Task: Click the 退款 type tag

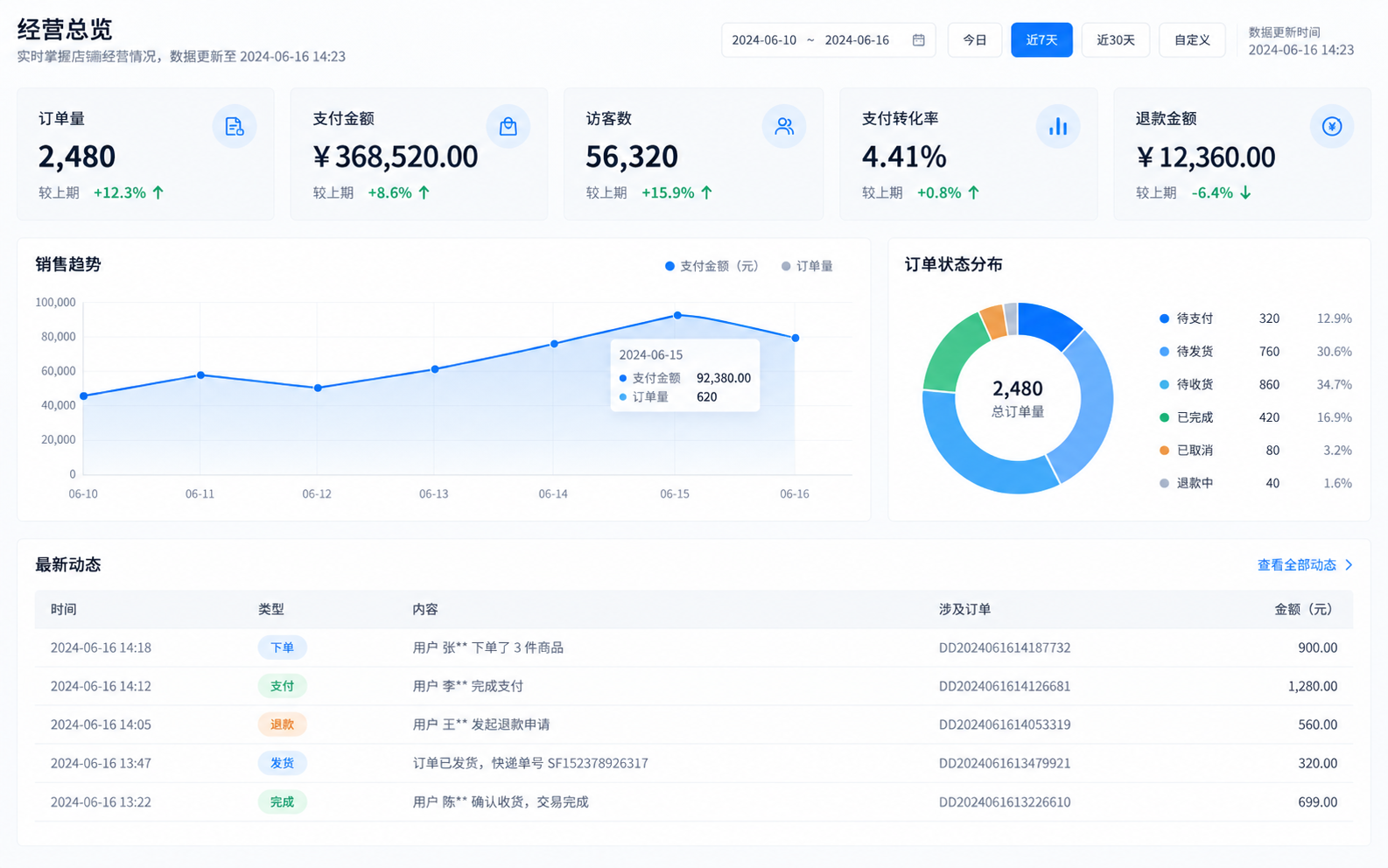Action: point(282,725)
